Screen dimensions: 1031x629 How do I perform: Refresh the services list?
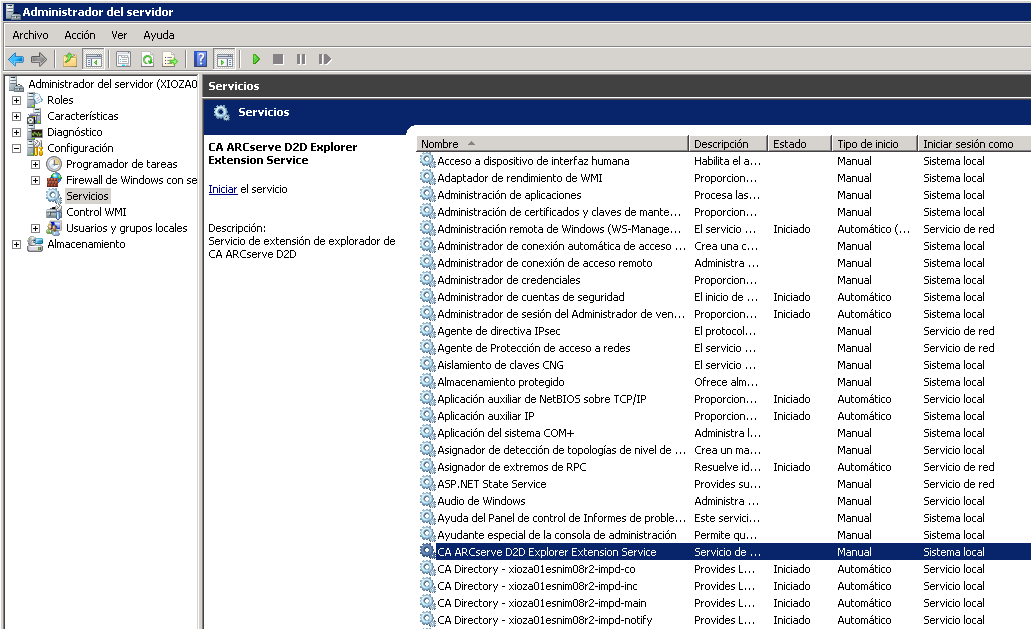148,59
